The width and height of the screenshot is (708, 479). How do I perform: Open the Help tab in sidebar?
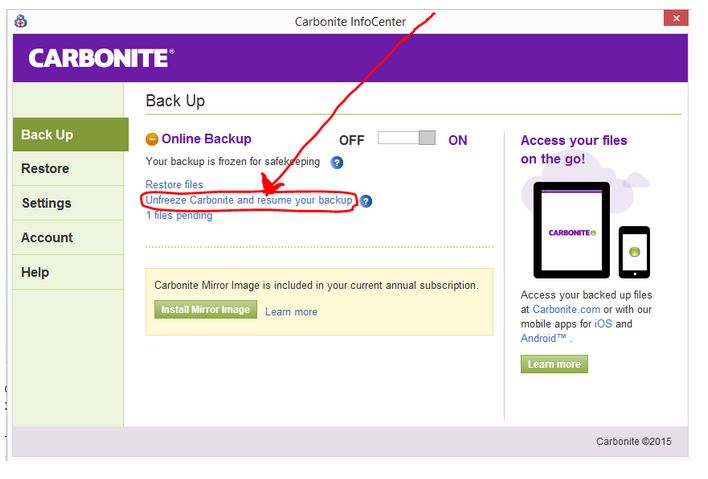pyautogui.click(x=70, y=272)
